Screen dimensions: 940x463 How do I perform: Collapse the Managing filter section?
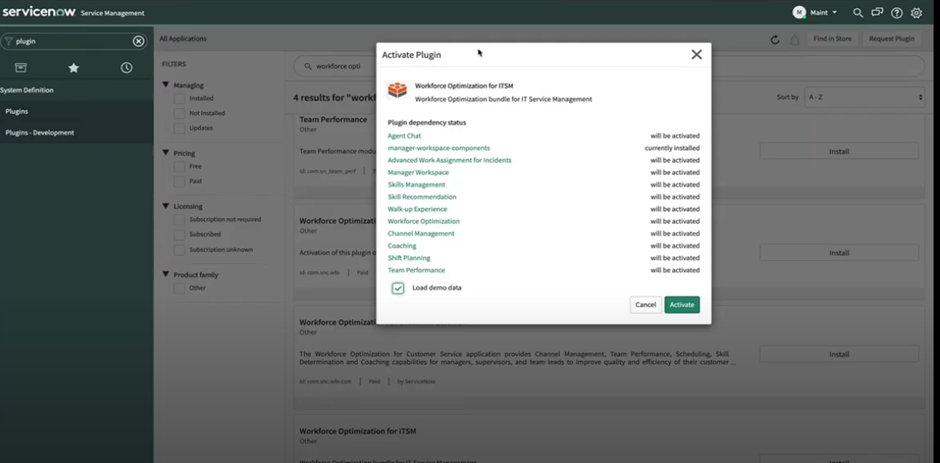pos(165,85)
